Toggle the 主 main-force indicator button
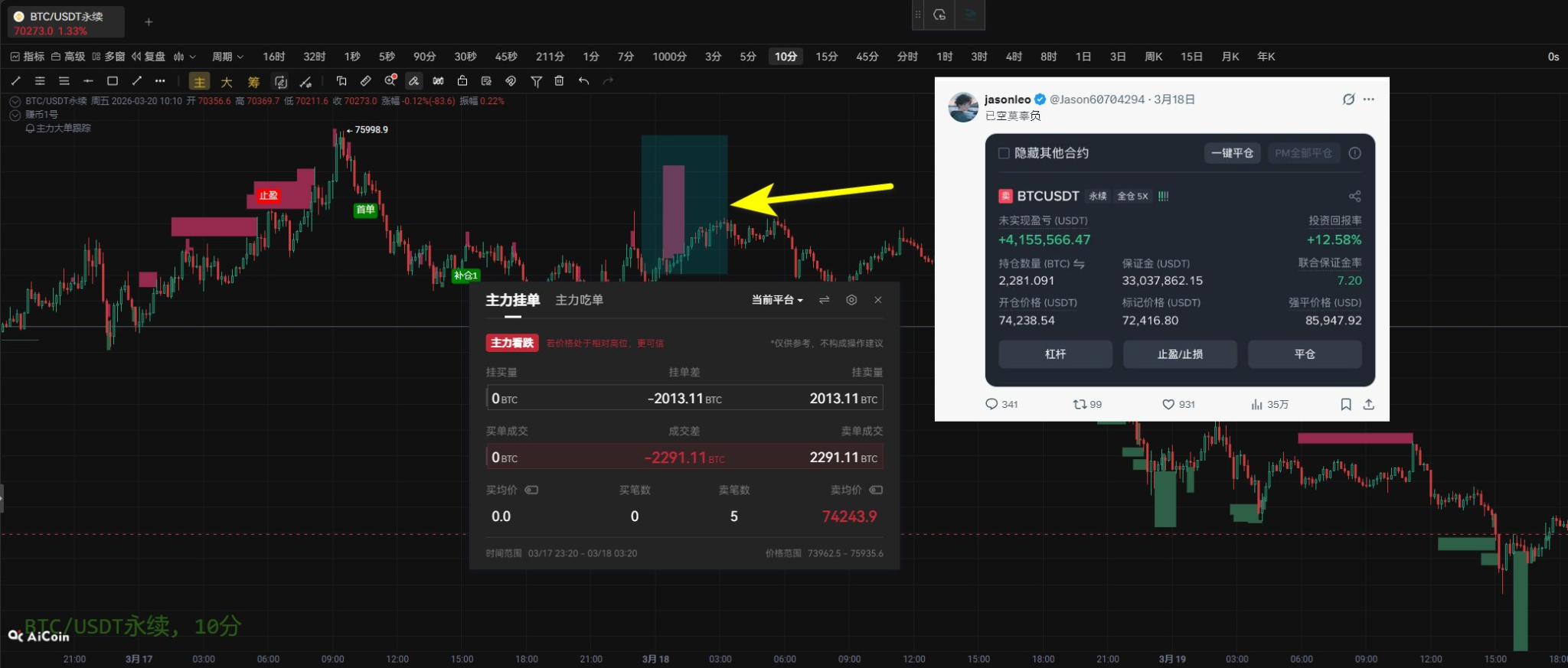Screen dimensions: 1568x668 click(199, 82)
